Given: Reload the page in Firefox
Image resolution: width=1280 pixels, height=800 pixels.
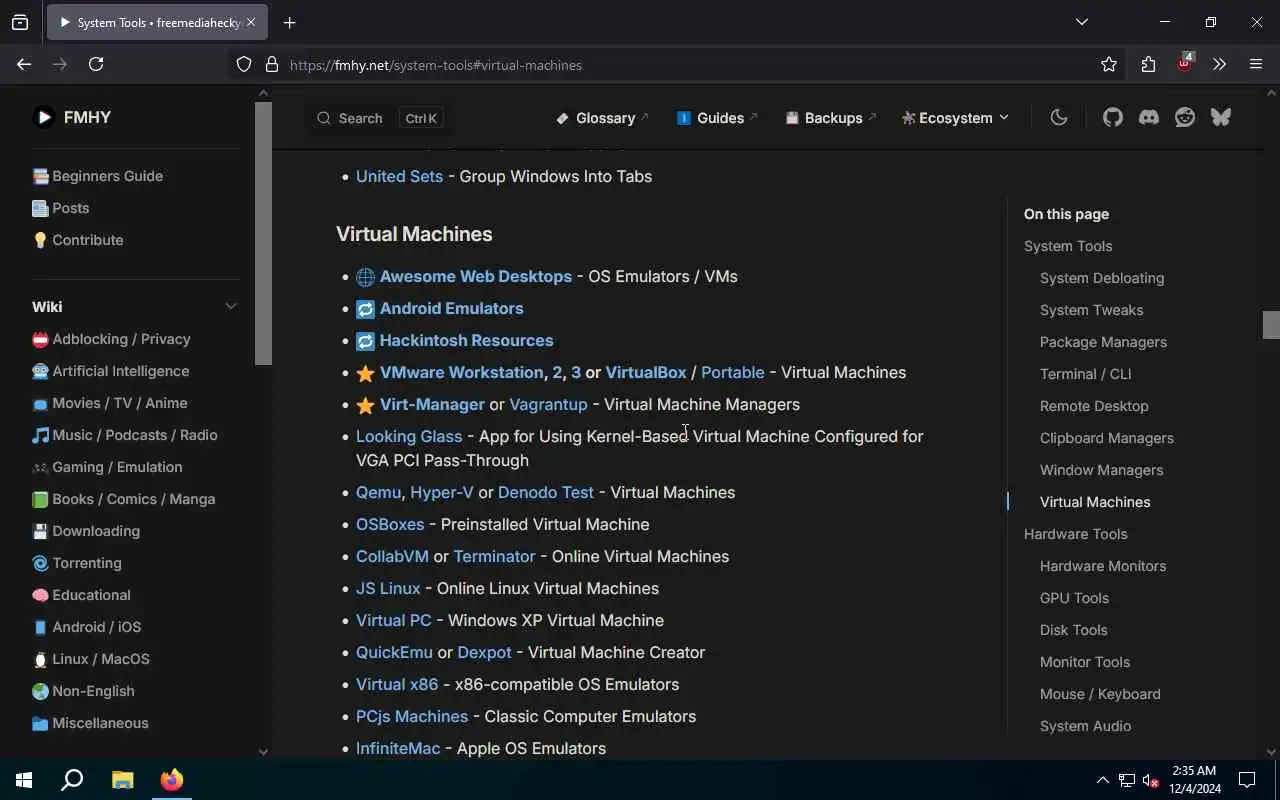Looking at the screenshot, I should coord(96,64).
